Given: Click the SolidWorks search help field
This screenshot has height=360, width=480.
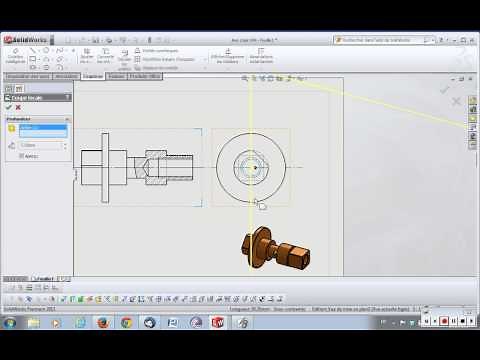Looking at the screenshot, I should [x=380, y=40].
